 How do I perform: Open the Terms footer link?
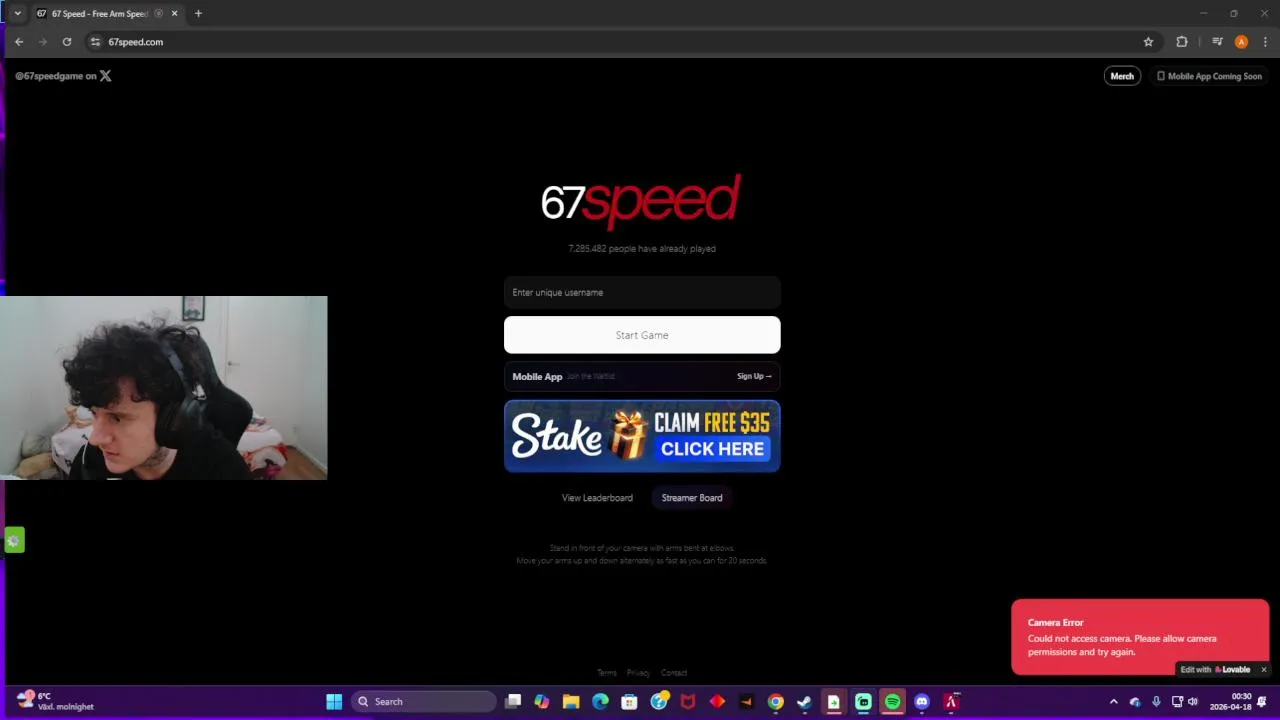tap(607, 673)
